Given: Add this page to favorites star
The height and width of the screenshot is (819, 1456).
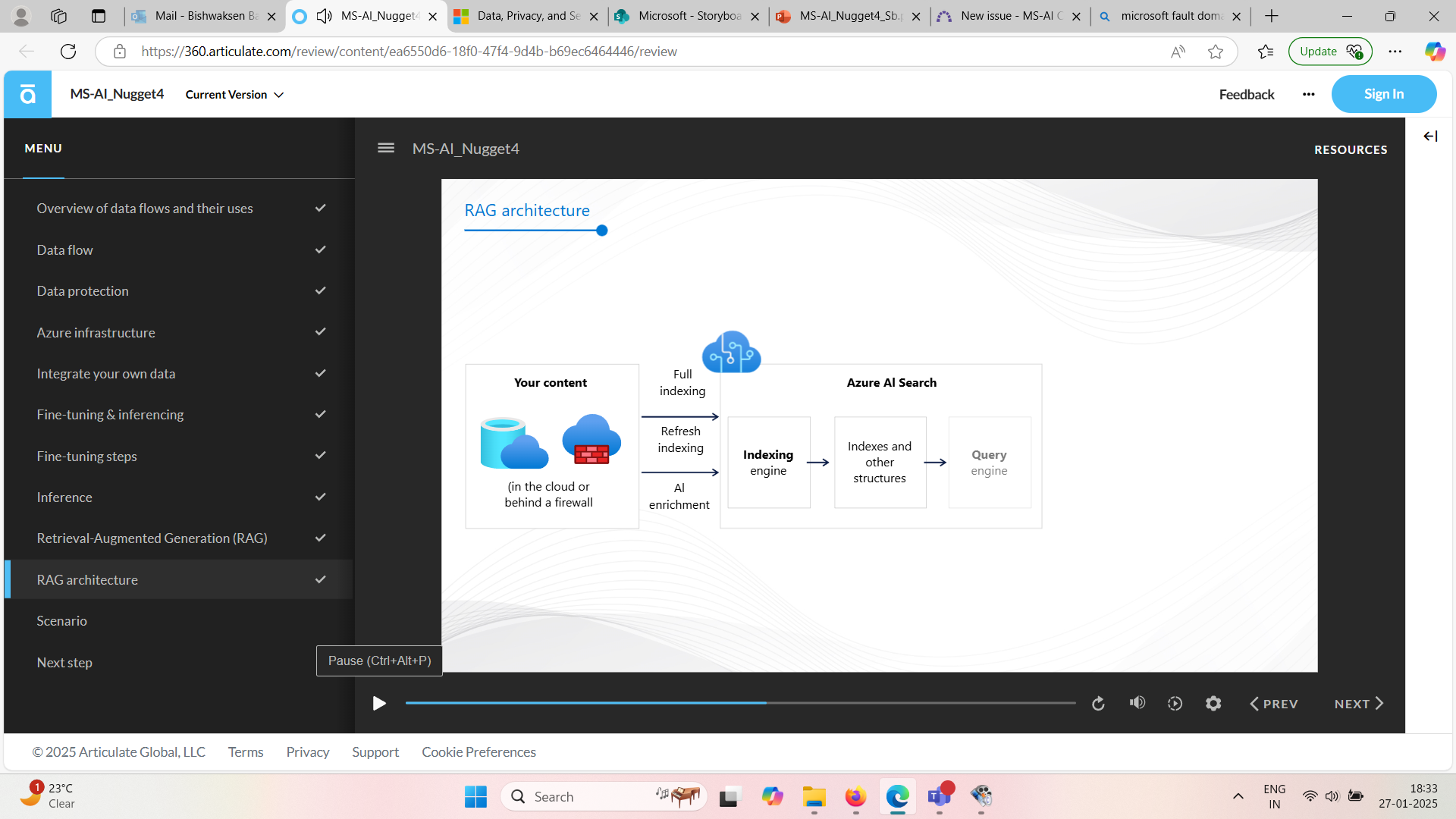Looking at the screenshot, I should [x=1216, y=52].
